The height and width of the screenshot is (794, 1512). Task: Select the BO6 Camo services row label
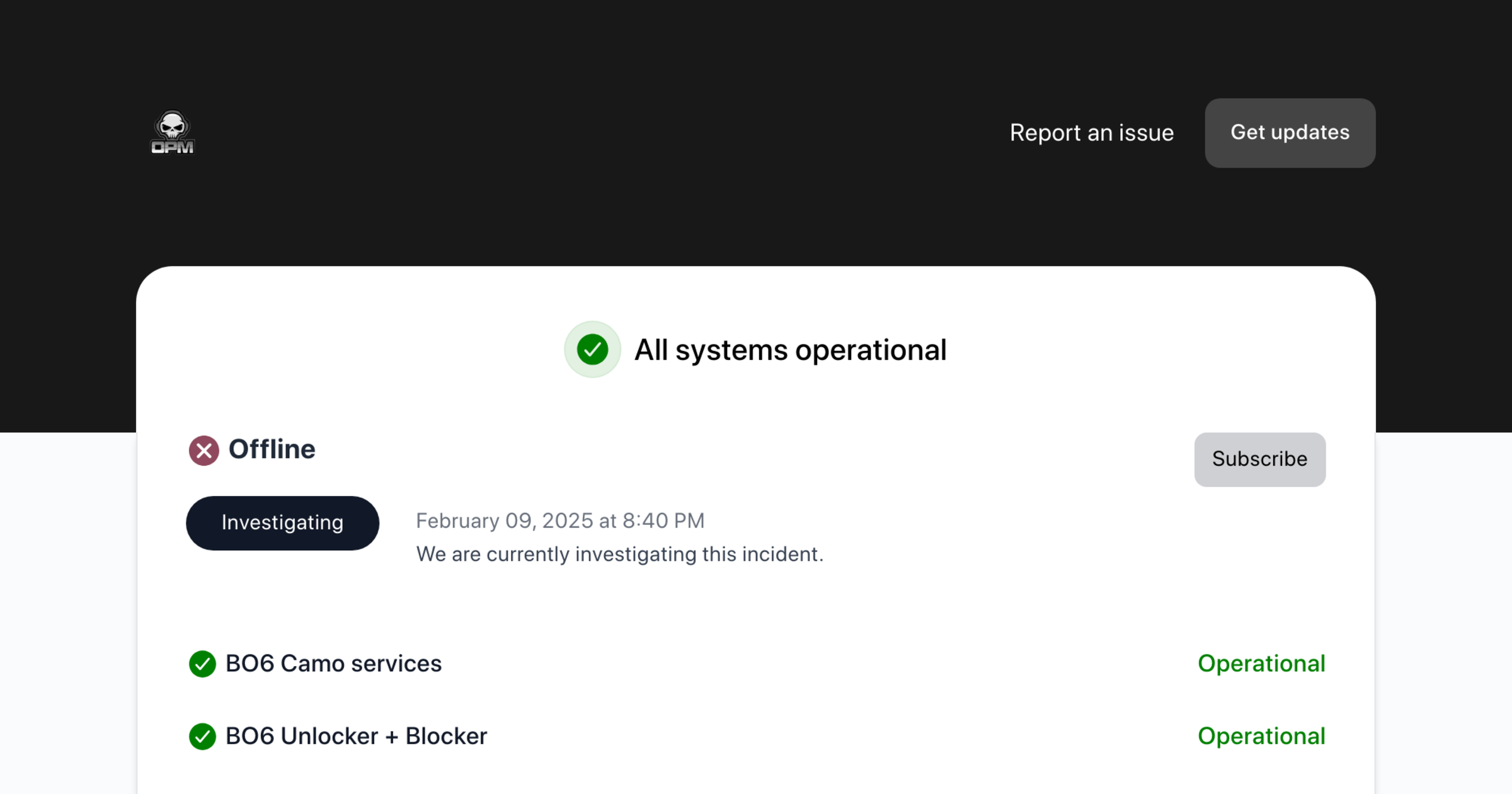click(x=333, y=664)
